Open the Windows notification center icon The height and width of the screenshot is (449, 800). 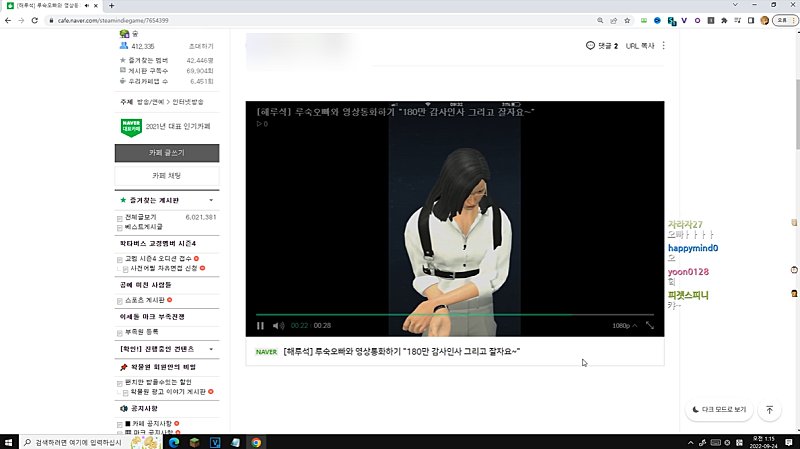pos(789,442)
